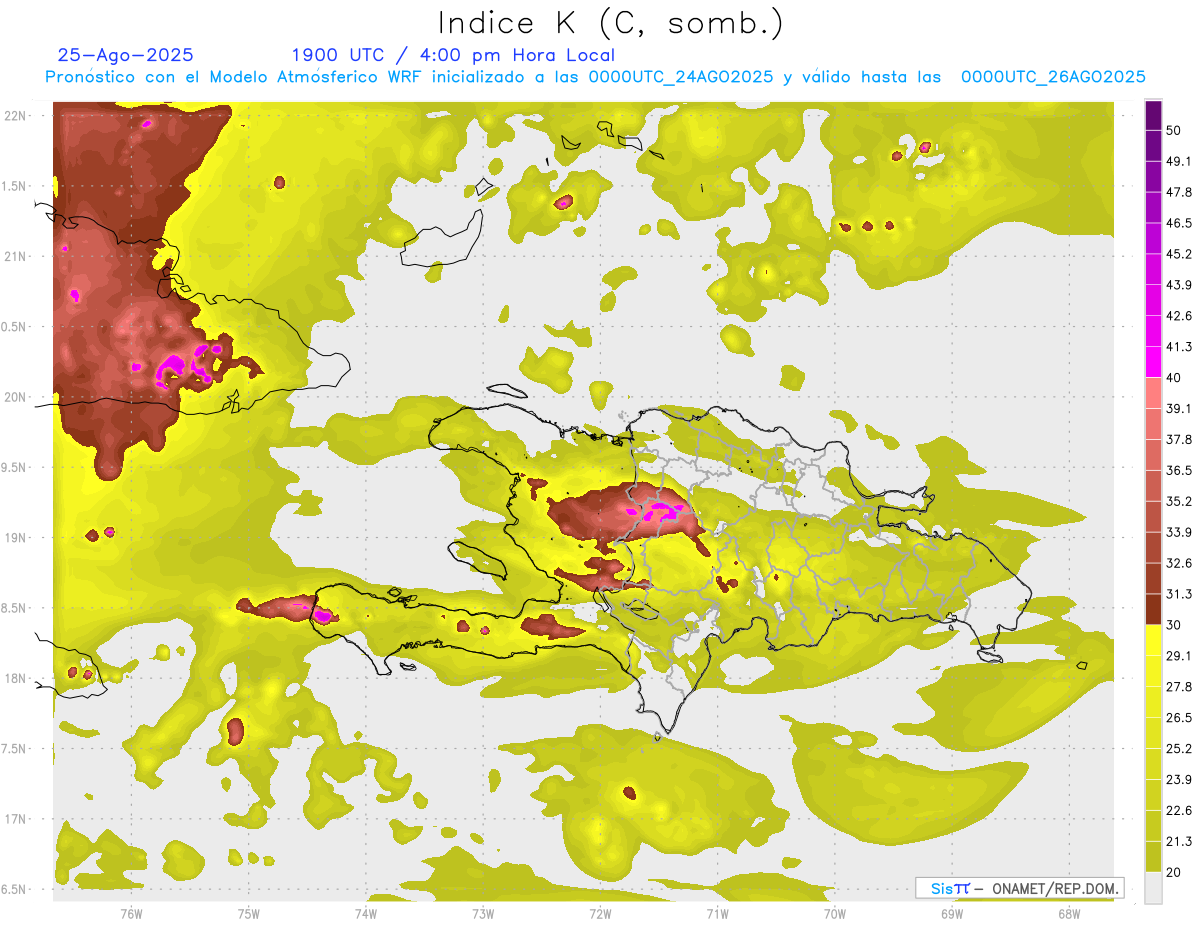Viewport: 1200px width, 927px height.
Task: Click the '76W' longitude axis label
Action: (x=131, y=914)
